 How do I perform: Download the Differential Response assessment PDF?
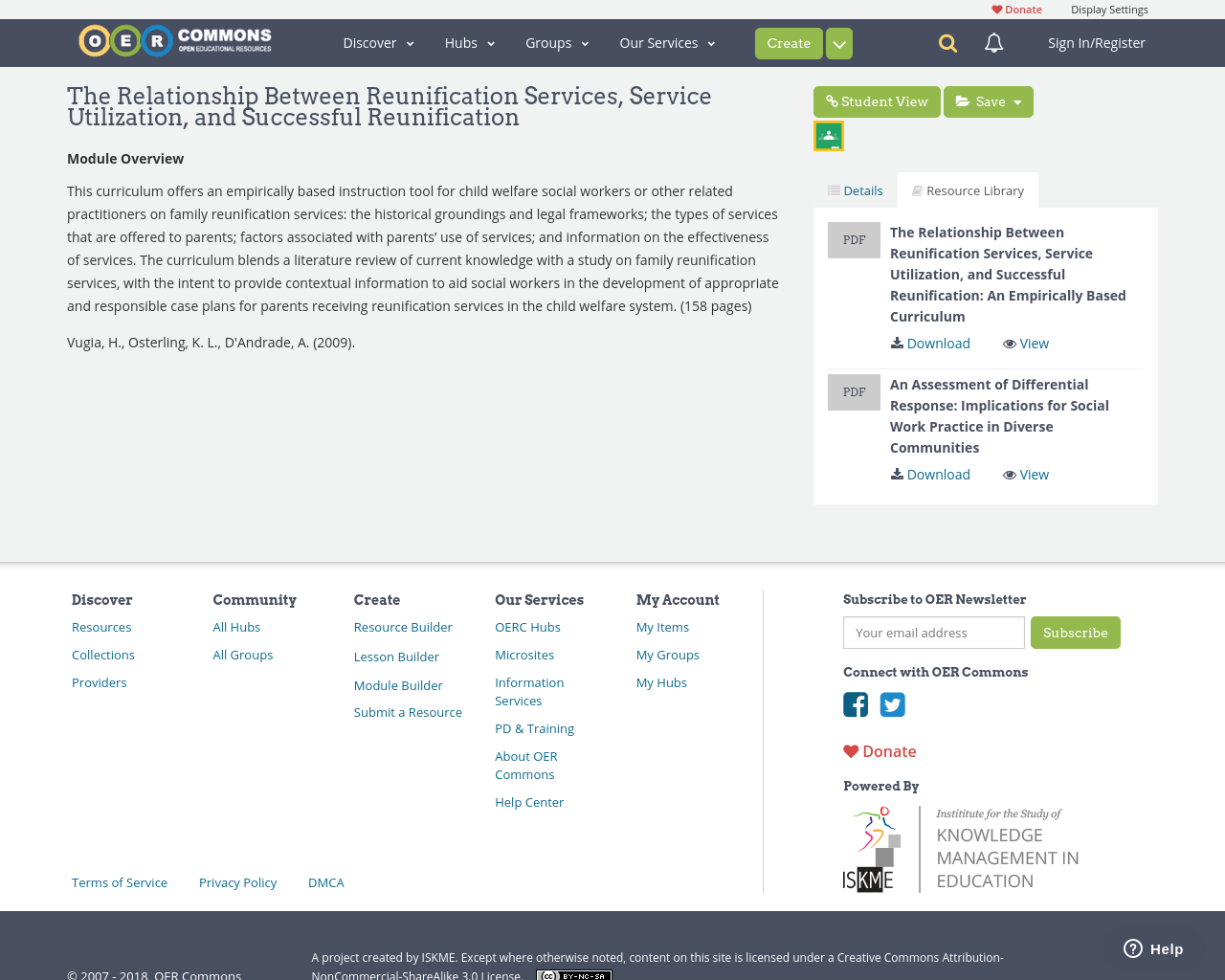[929, 474]
